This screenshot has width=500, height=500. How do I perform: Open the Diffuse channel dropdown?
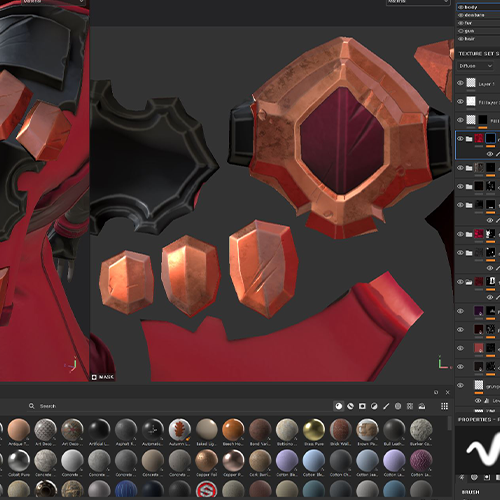coord(475,66)
